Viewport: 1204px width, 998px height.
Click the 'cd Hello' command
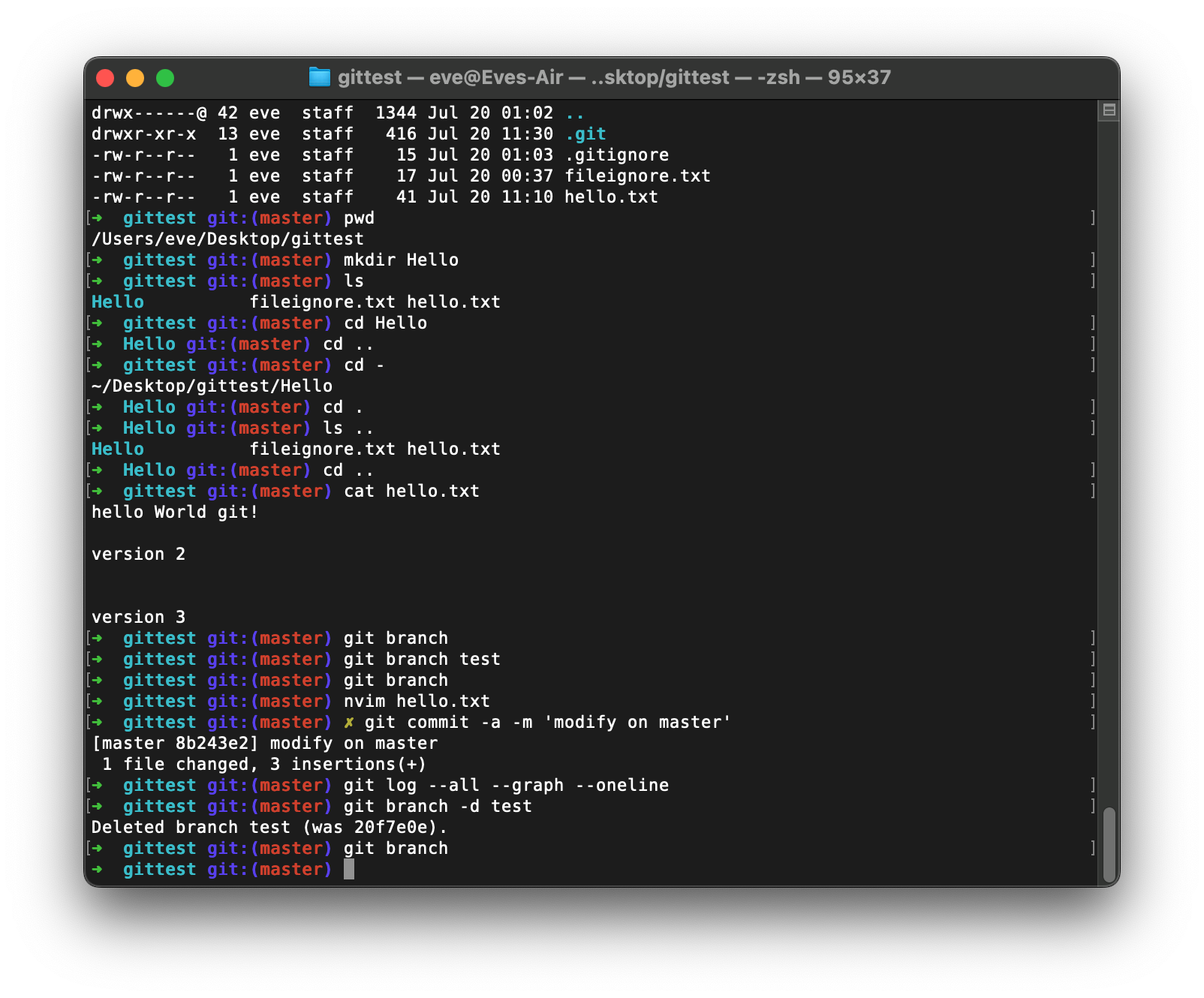[385, 323]
